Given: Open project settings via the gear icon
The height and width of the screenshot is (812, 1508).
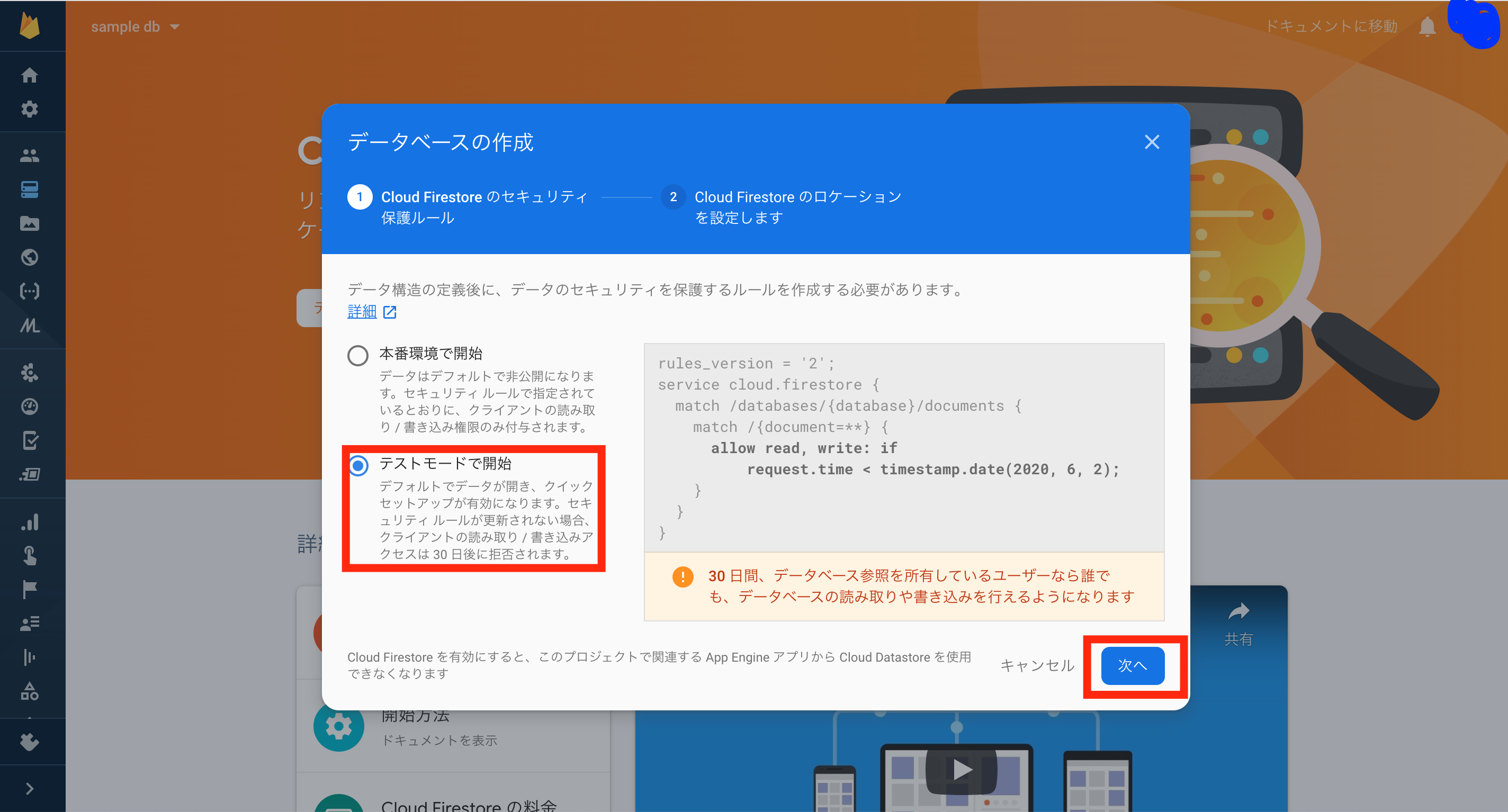Looking at the screenshot, I should (29, 109).
